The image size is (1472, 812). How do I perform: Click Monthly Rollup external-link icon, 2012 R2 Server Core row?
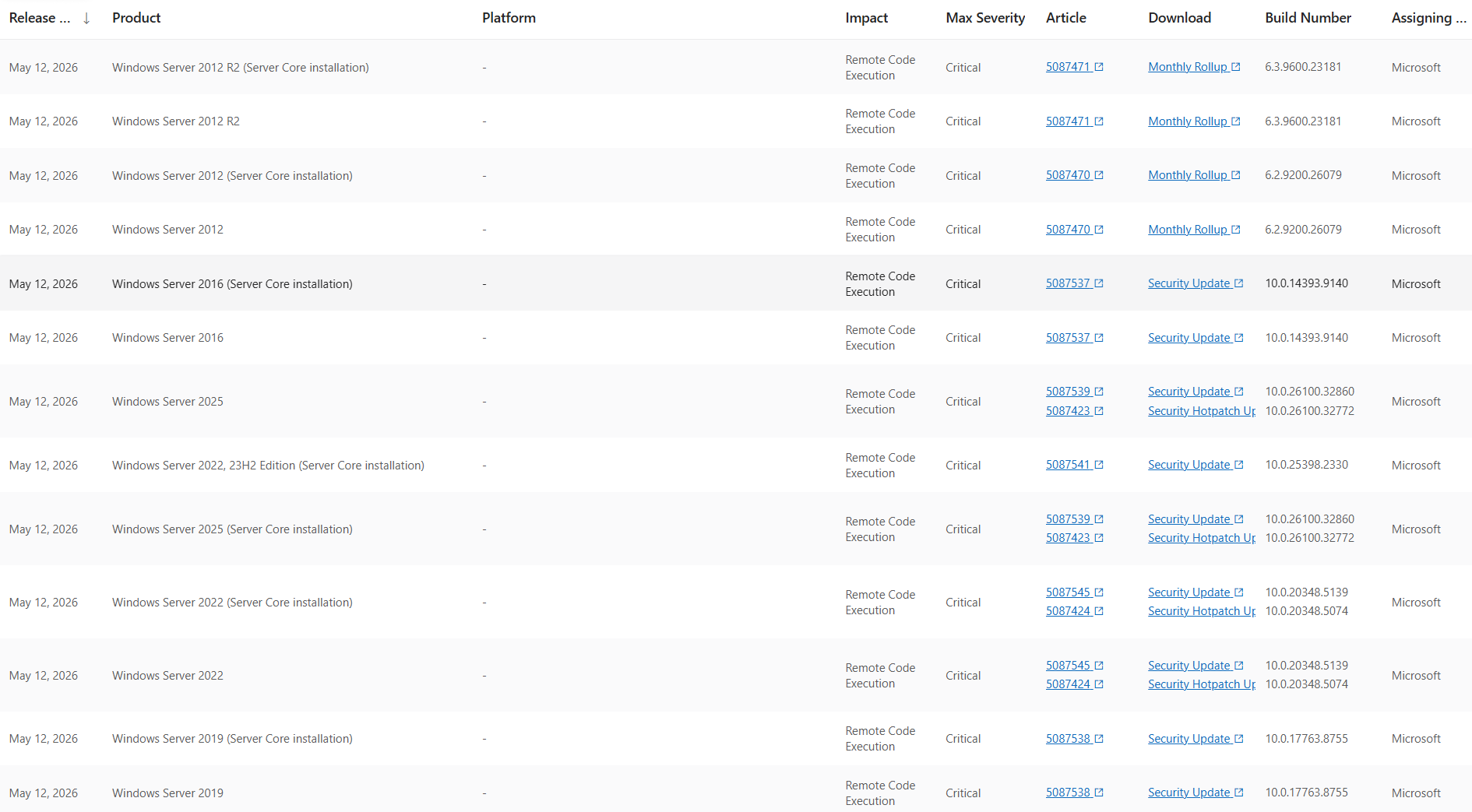(1236, 67)
